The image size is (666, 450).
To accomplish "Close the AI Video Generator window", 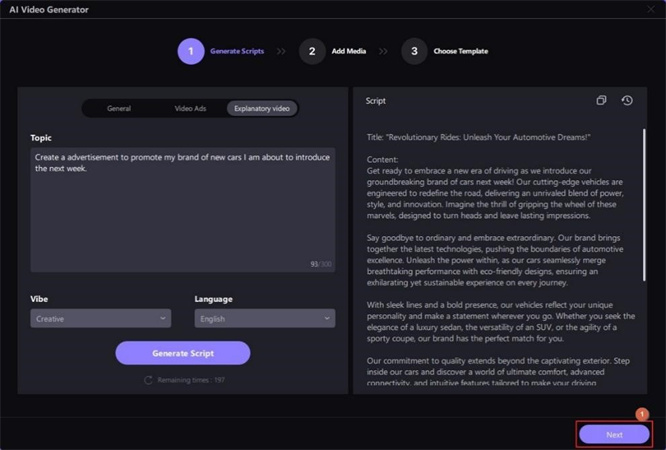I will [651, 10].
